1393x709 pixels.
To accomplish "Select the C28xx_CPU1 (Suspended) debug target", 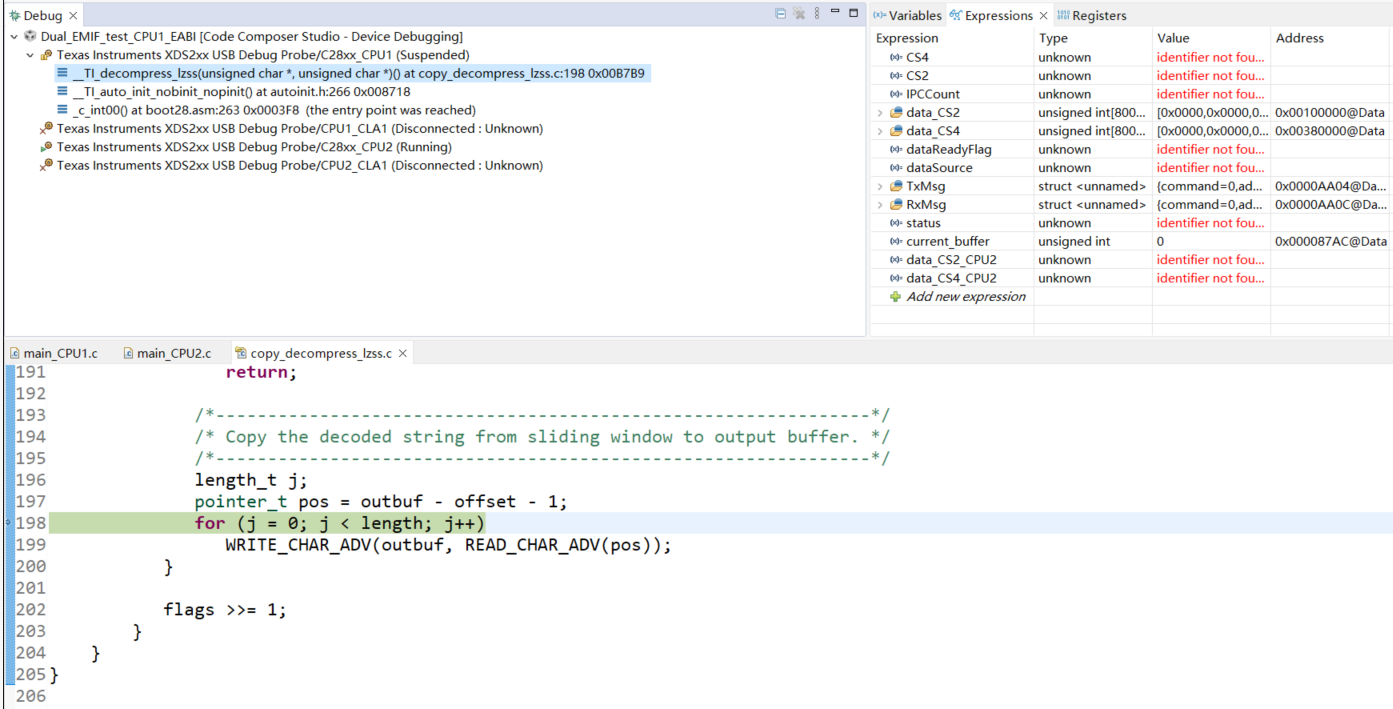I will (263, 55).
